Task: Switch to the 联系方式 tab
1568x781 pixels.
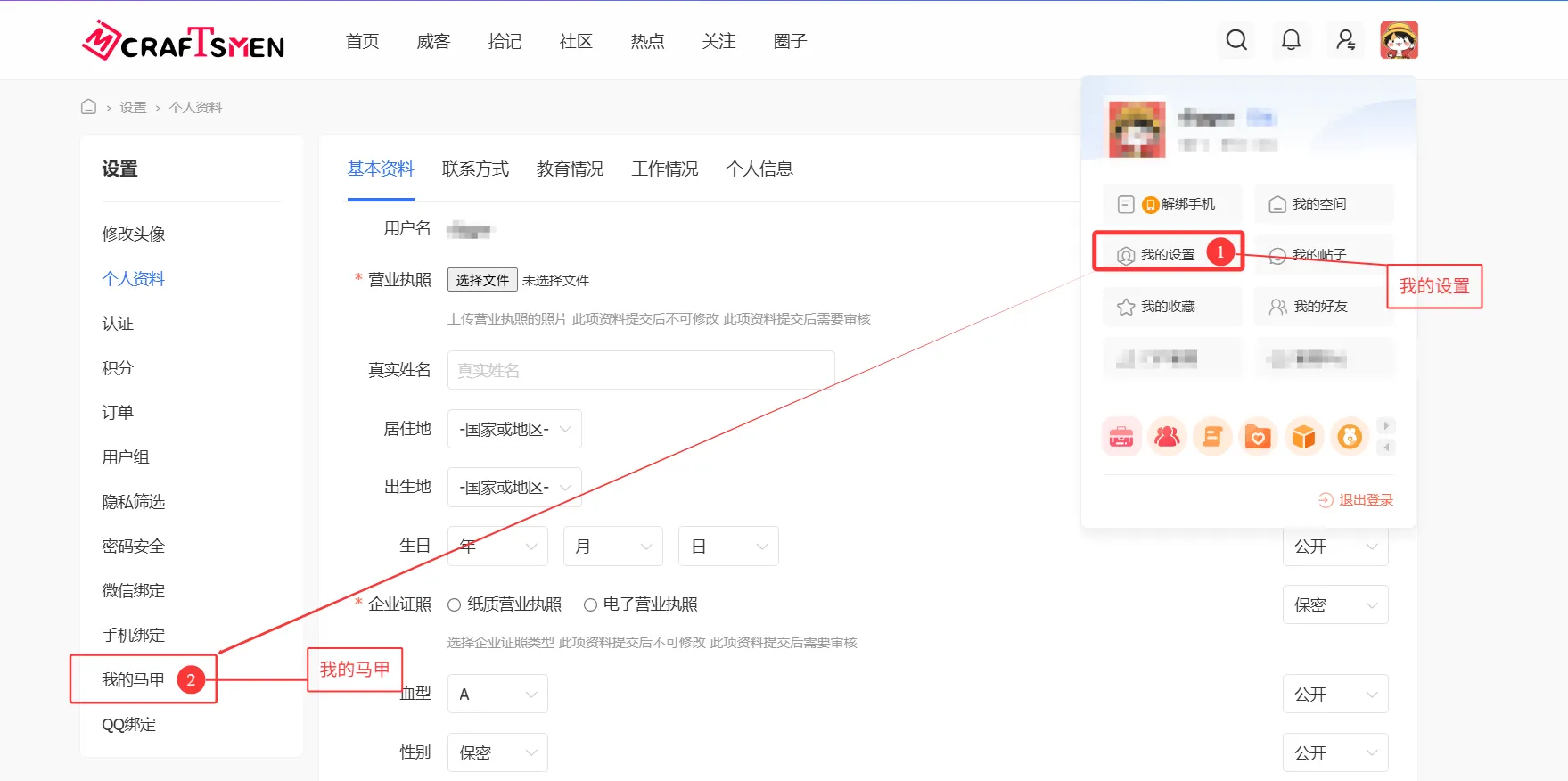Action: pyautogui.click(x=475, y=169)
